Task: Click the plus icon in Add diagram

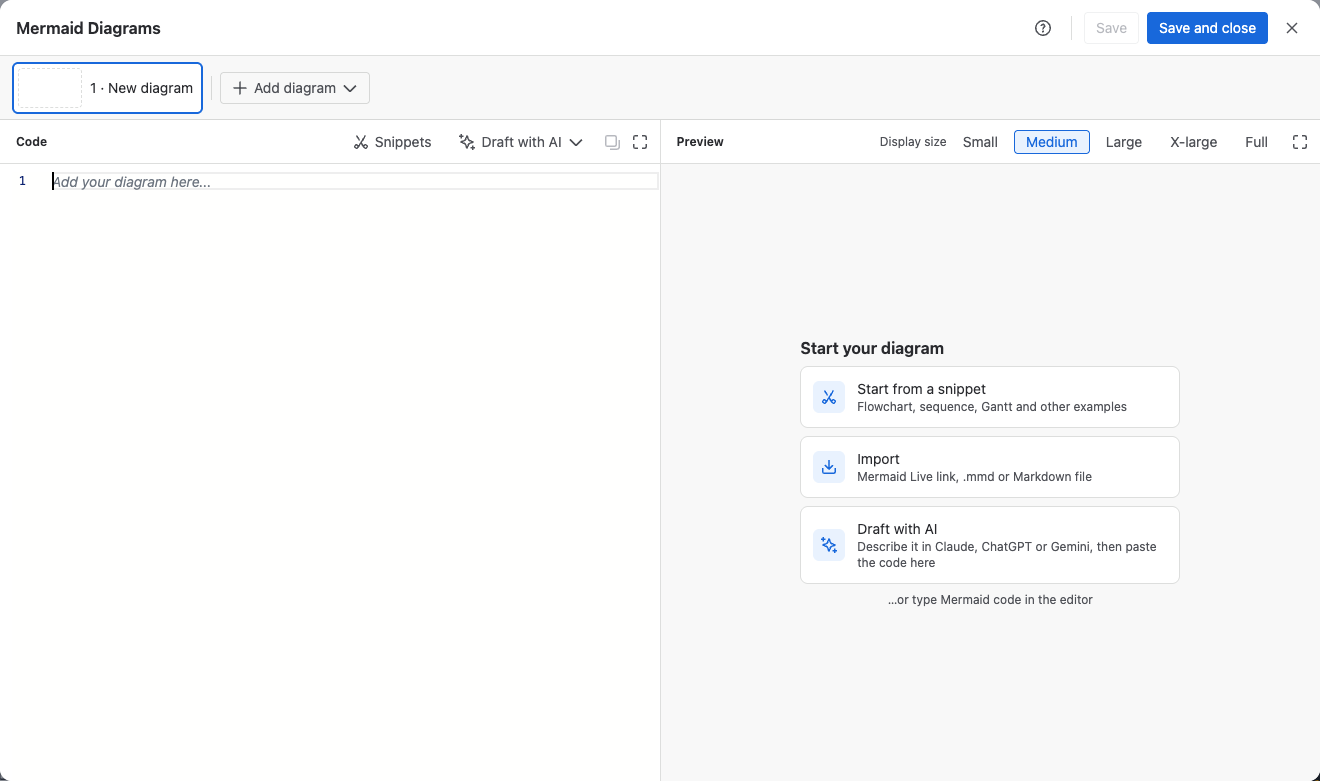Action: tap(240, 88)
